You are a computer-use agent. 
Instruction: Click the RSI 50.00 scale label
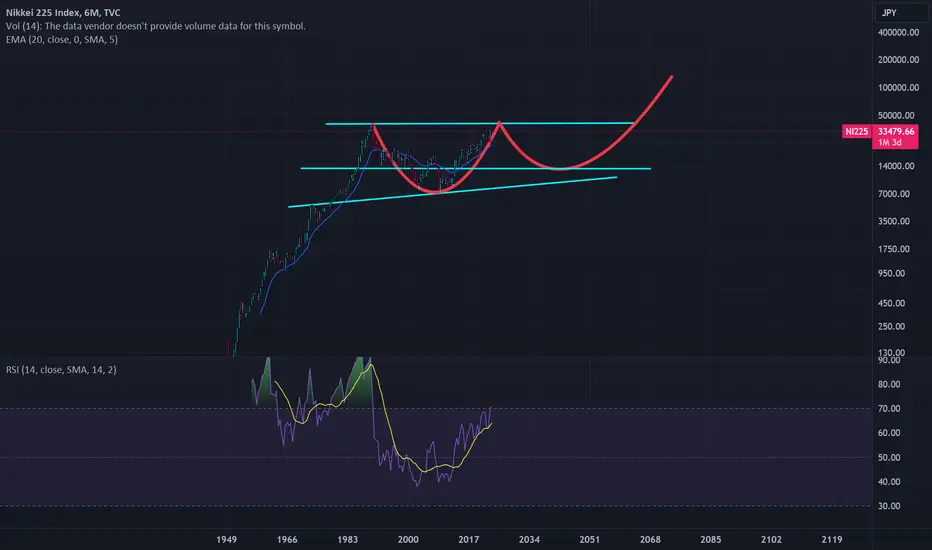click(889, 457)
